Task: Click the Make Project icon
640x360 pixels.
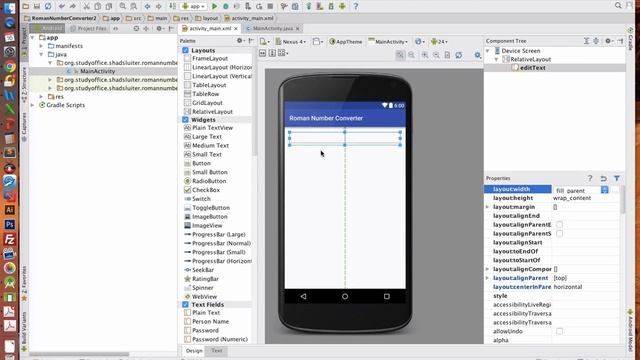Action: (x=173, y=6)
